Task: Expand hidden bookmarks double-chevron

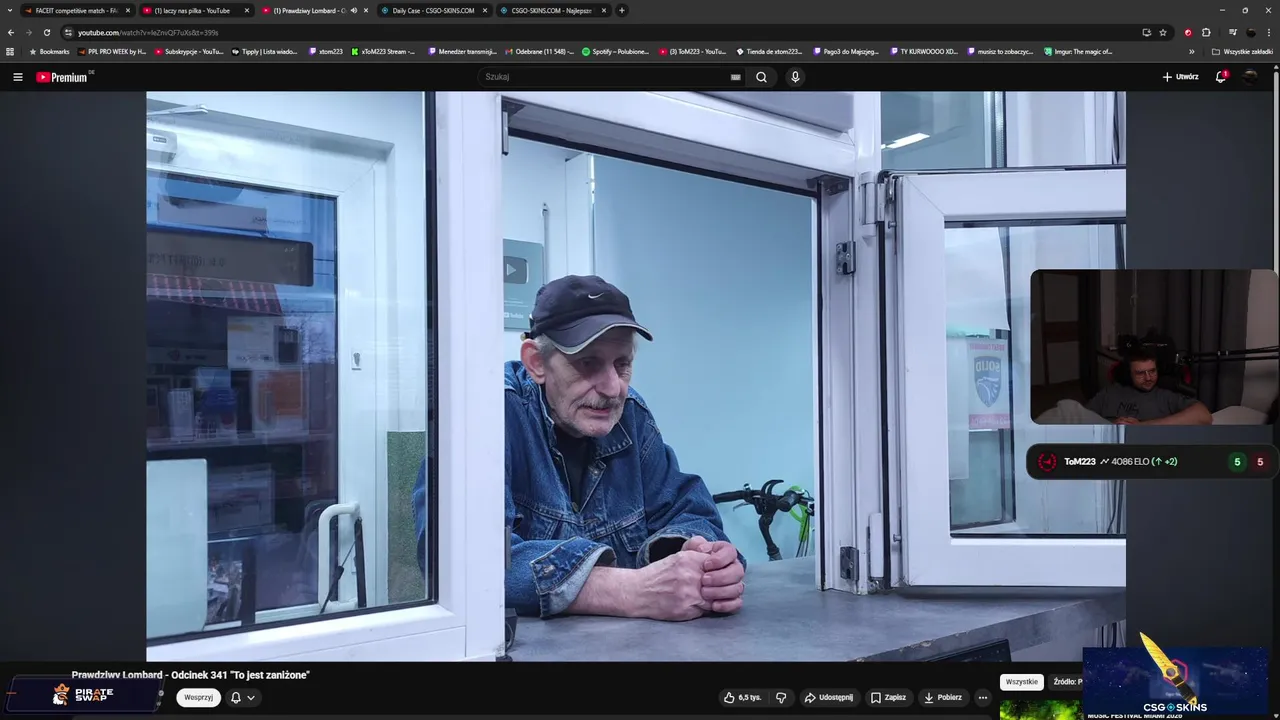Action: (1191, 51)
